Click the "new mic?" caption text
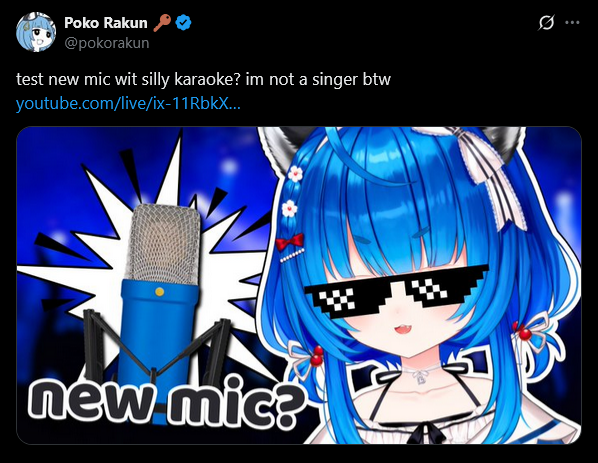598x463 pixels. [167, 400]
